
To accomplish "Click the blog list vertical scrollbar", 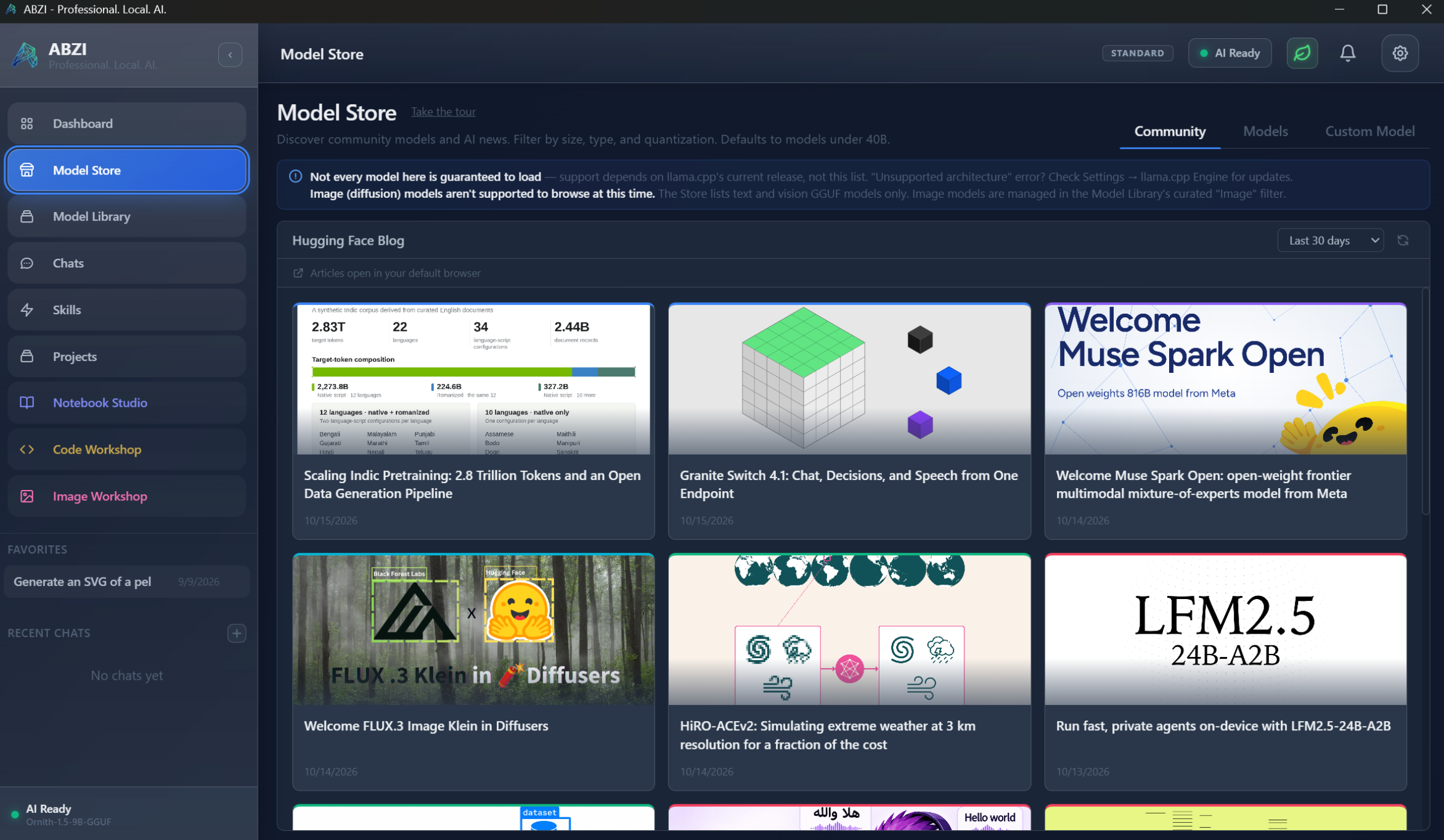I will click(1425, 402).
